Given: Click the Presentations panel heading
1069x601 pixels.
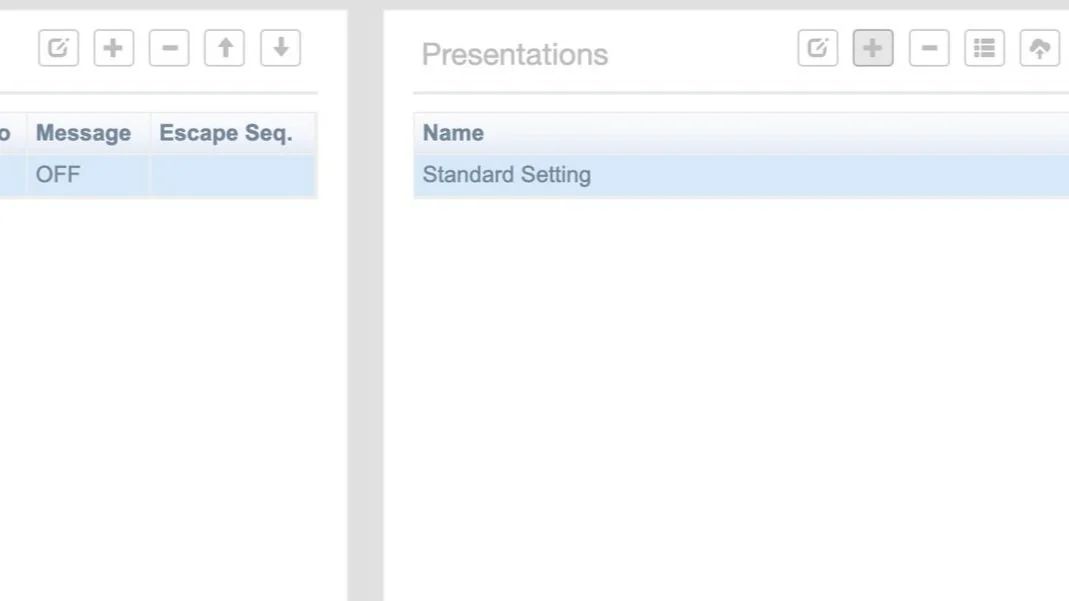Looking at the screenshot, I should [x=514, y=54].
